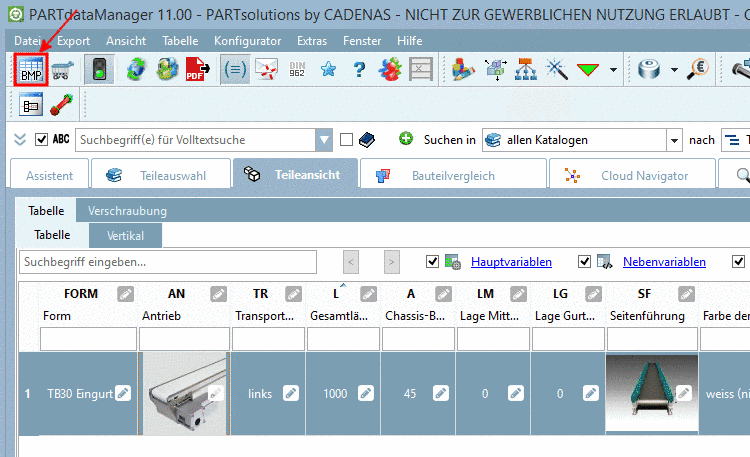Click the BMP table export icon
The image size is (750, 457).
pyautogui.click(x=31, y=70)
